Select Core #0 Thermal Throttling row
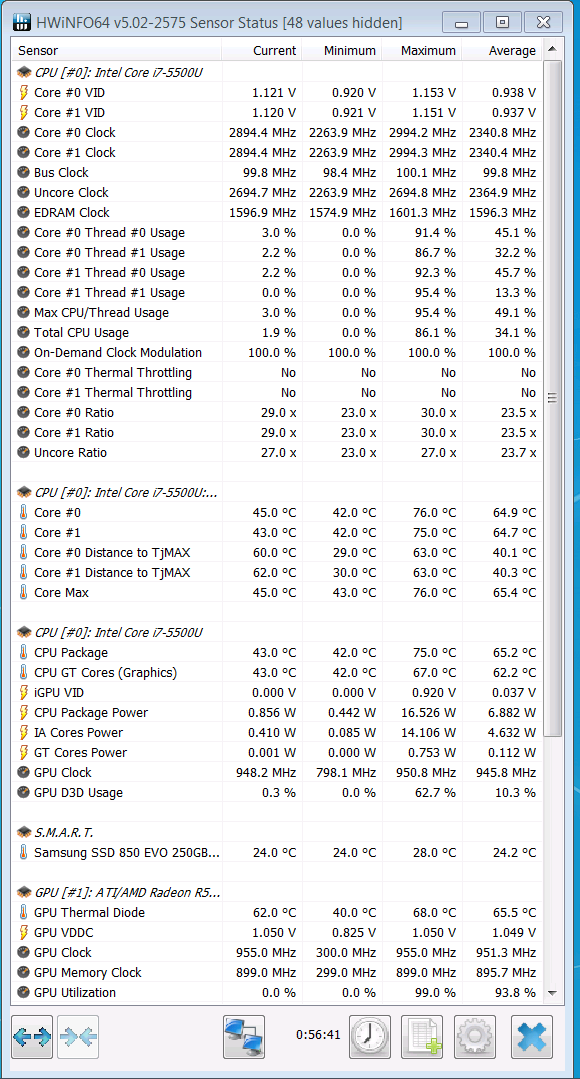This screenshot has height=1079, width=580. pyautogui.click(x=277, y=372)
